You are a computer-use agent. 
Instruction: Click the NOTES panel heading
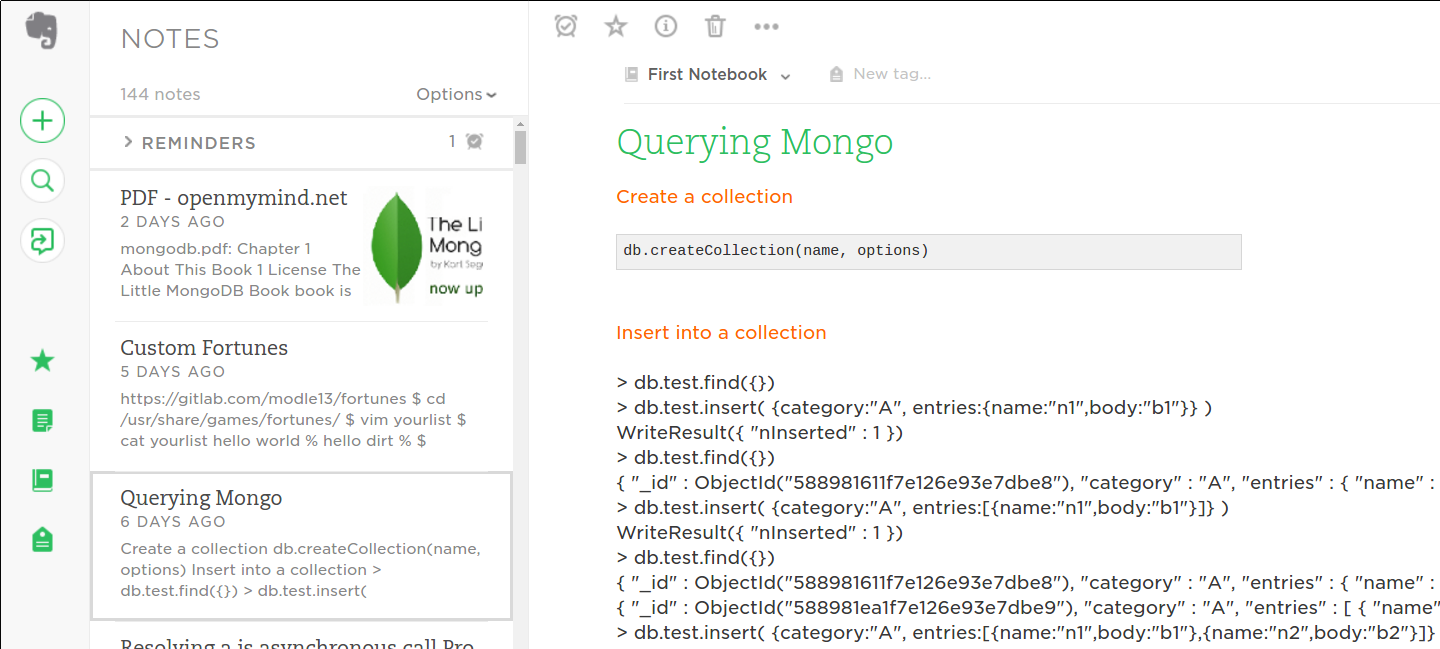(170, 39)
